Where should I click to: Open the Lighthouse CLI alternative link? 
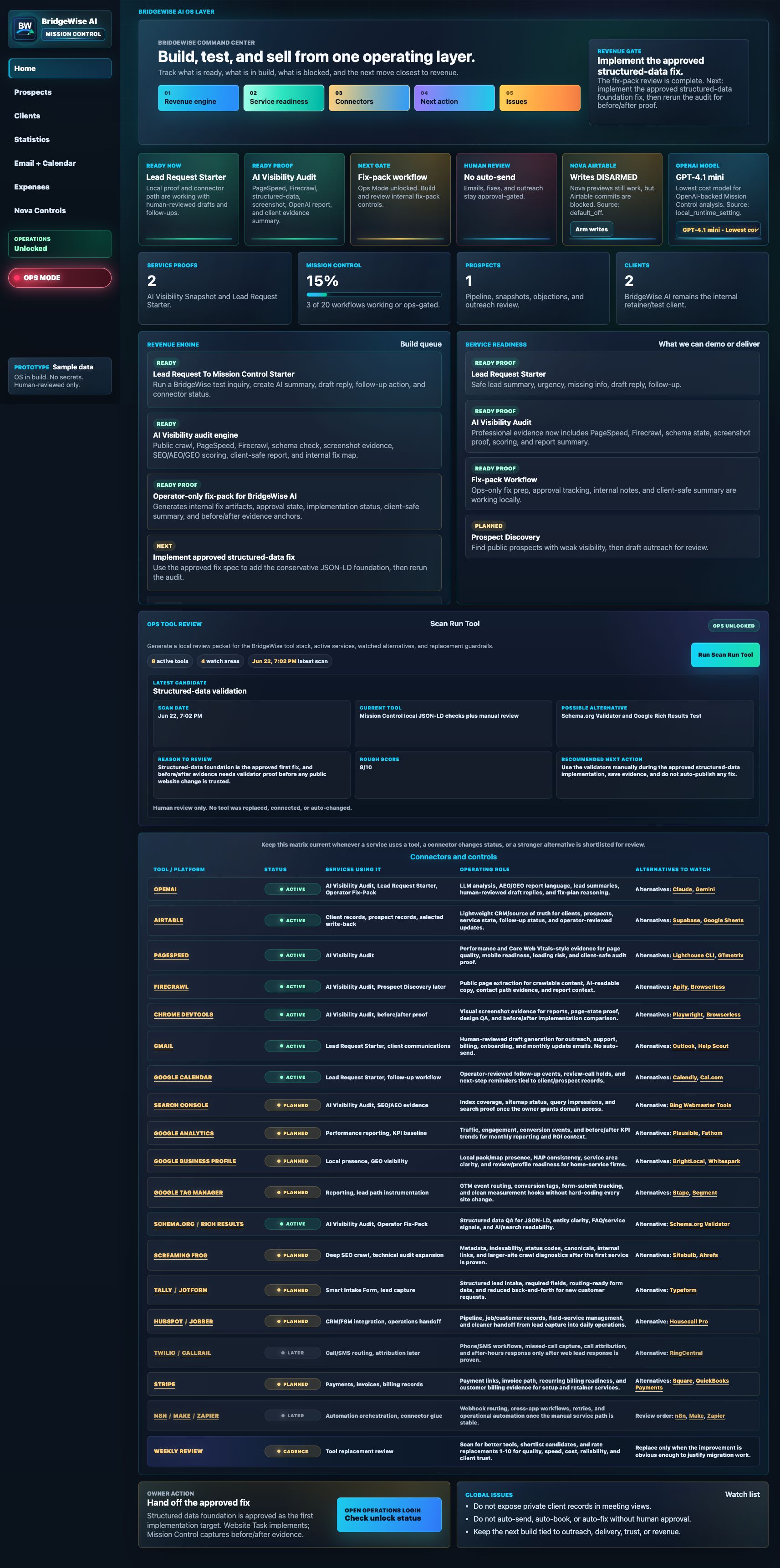[x=693, y=955]
